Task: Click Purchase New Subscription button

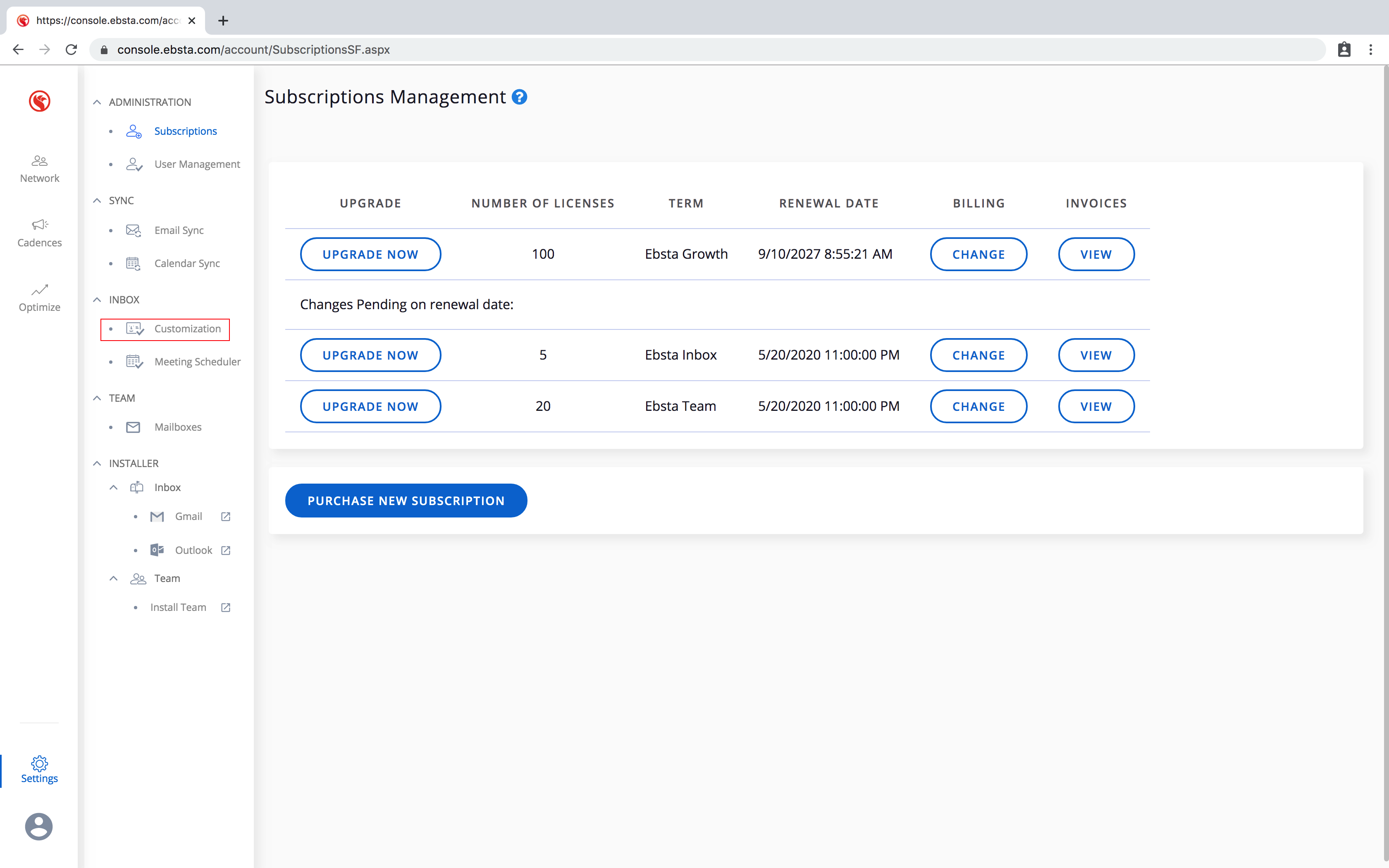Action: click(x=406, y=501)
